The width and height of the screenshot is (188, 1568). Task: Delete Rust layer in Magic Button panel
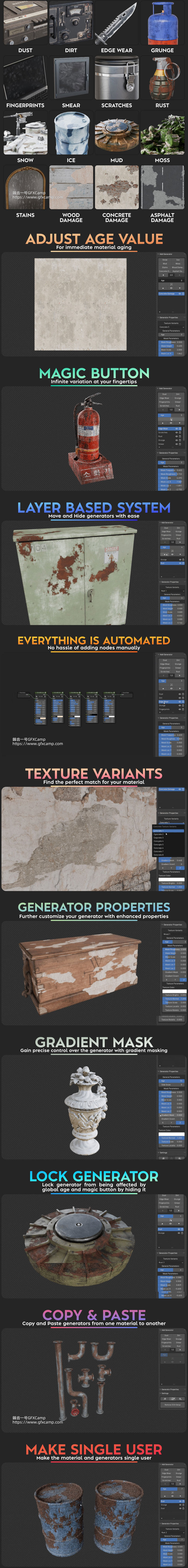click(x=180, y=436)
